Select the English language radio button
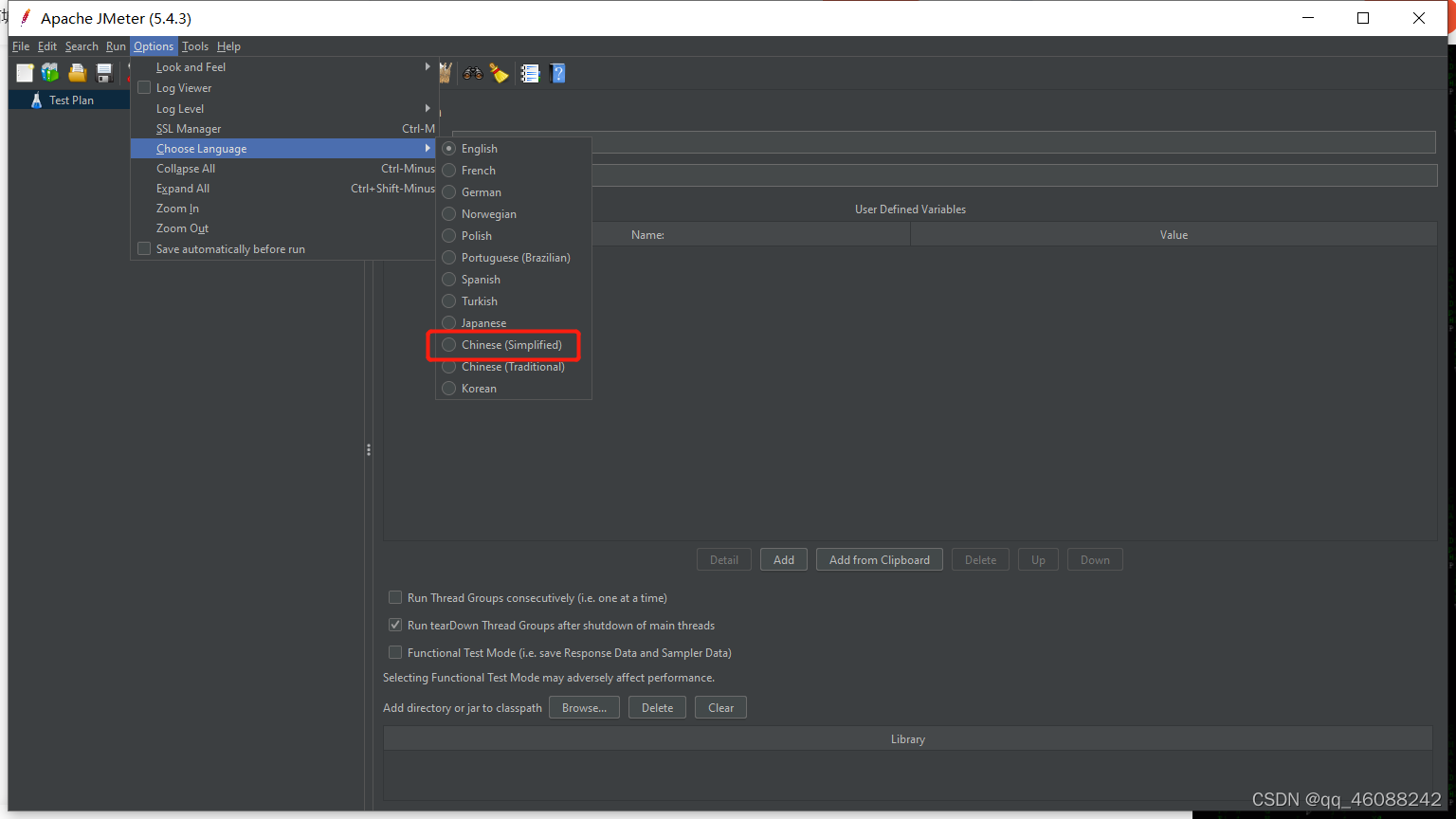Screen dimensions: 1456x819 (449, 149)
